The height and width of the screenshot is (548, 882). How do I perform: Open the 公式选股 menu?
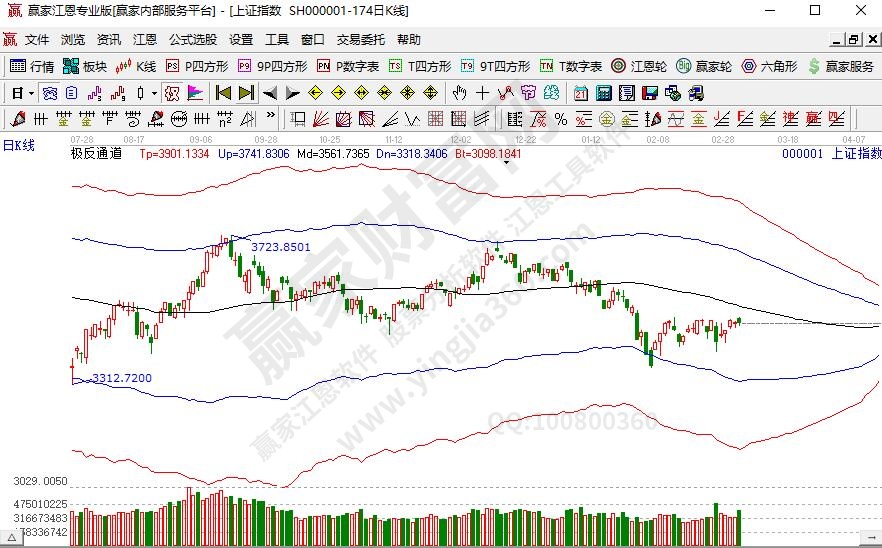click(192, 40)
